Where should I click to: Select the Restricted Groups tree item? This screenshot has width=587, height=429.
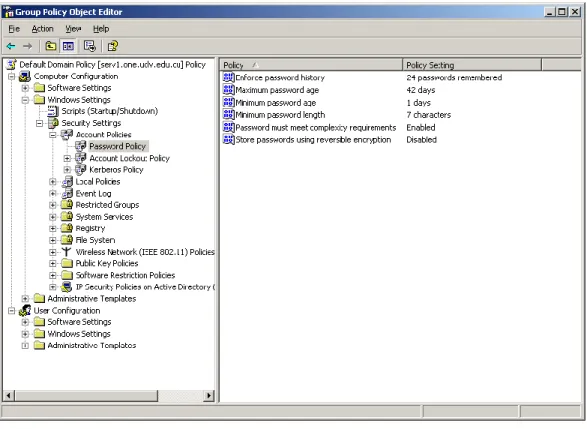pos(107,205)
